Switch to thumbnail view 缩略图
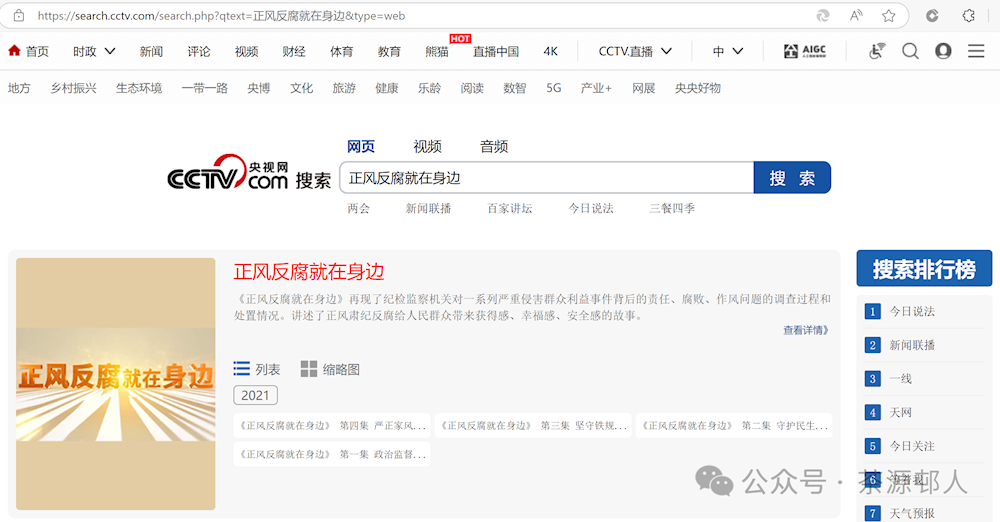 pos(330,369)
